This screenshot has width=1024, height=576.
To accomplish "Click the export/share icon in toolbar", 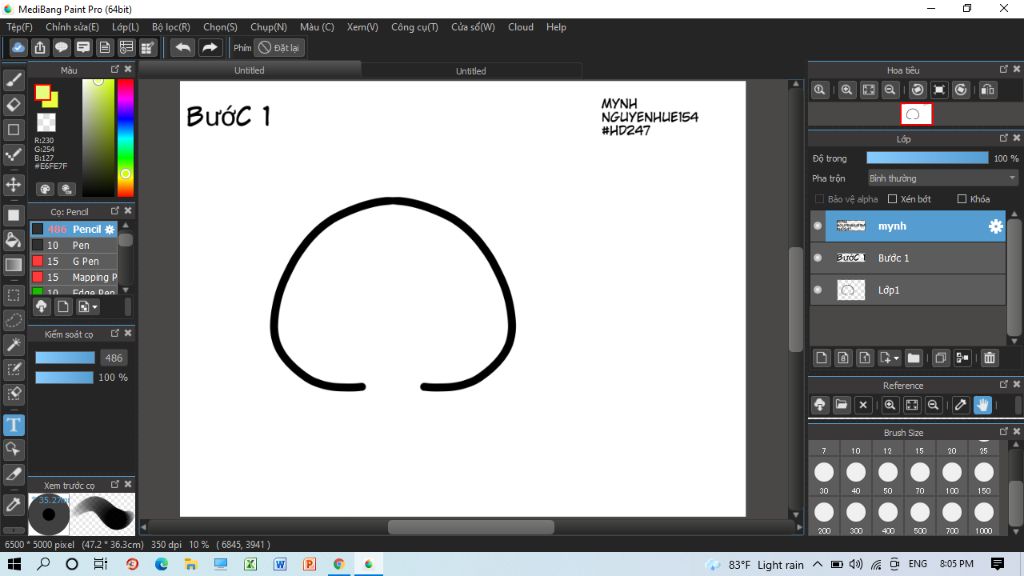I will pos(40,48).
